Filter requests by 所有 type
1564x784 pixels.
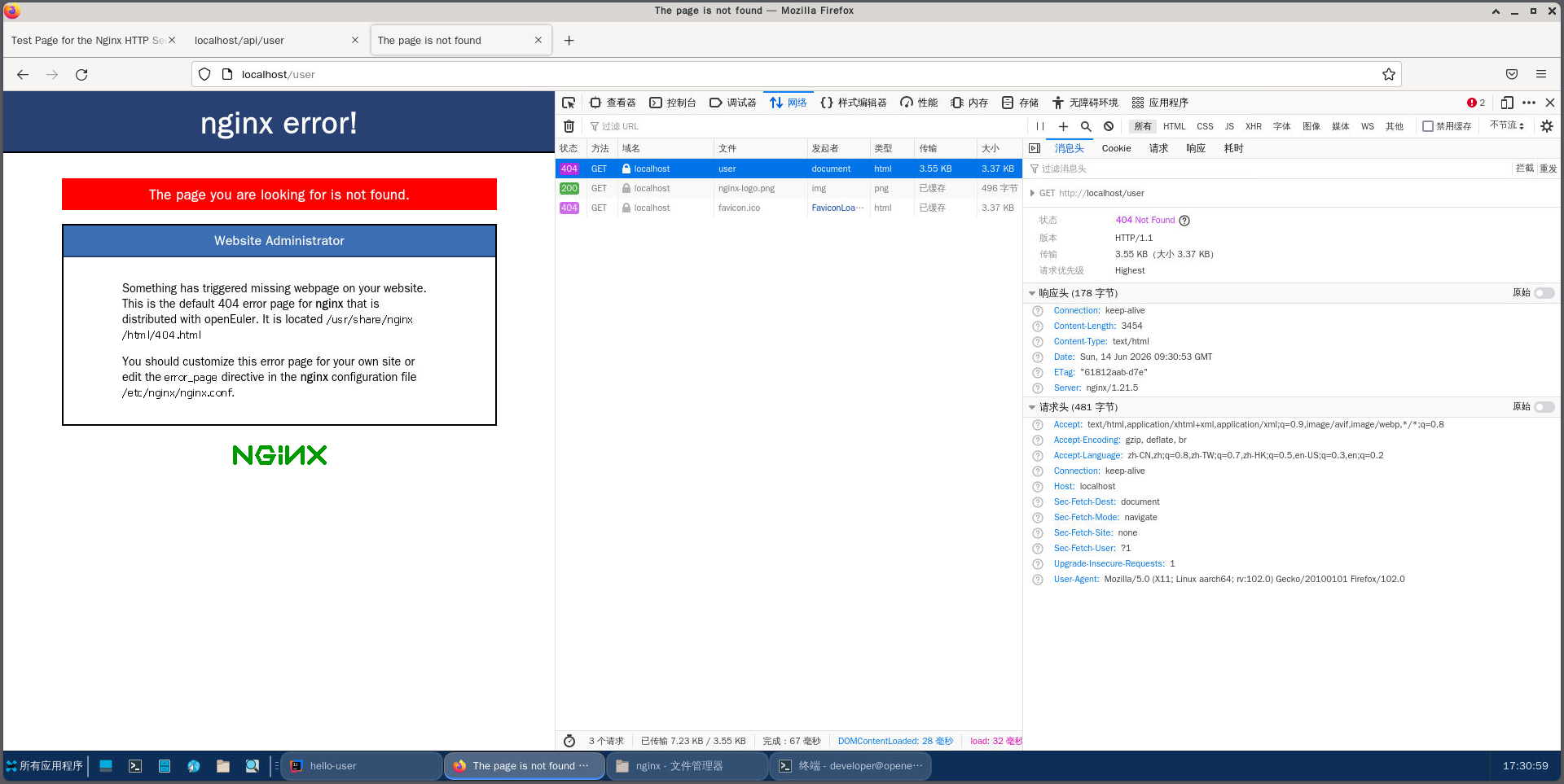(1143, 126)
